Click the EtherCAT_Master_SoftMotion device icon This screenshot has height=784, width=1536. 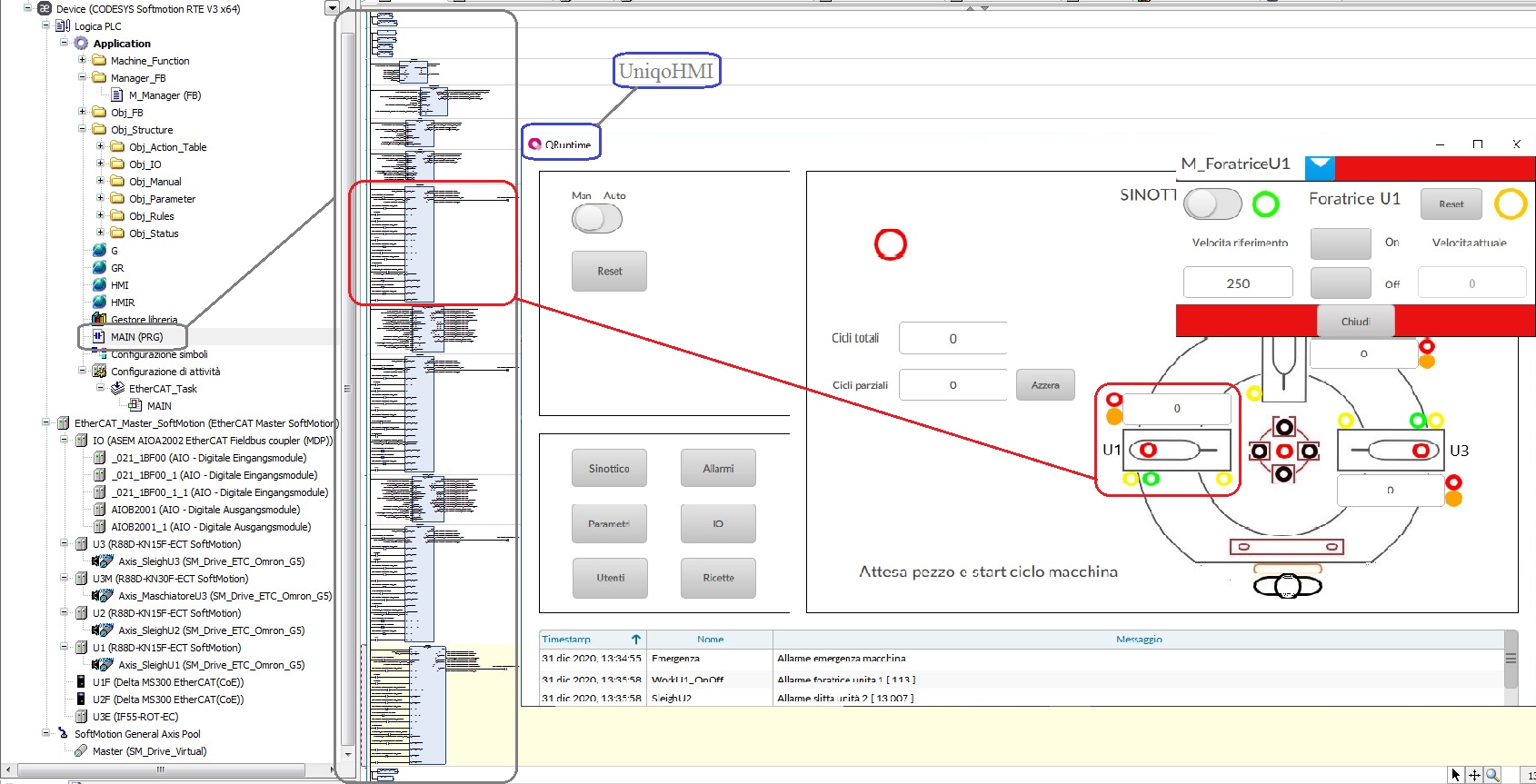(63, 422)
